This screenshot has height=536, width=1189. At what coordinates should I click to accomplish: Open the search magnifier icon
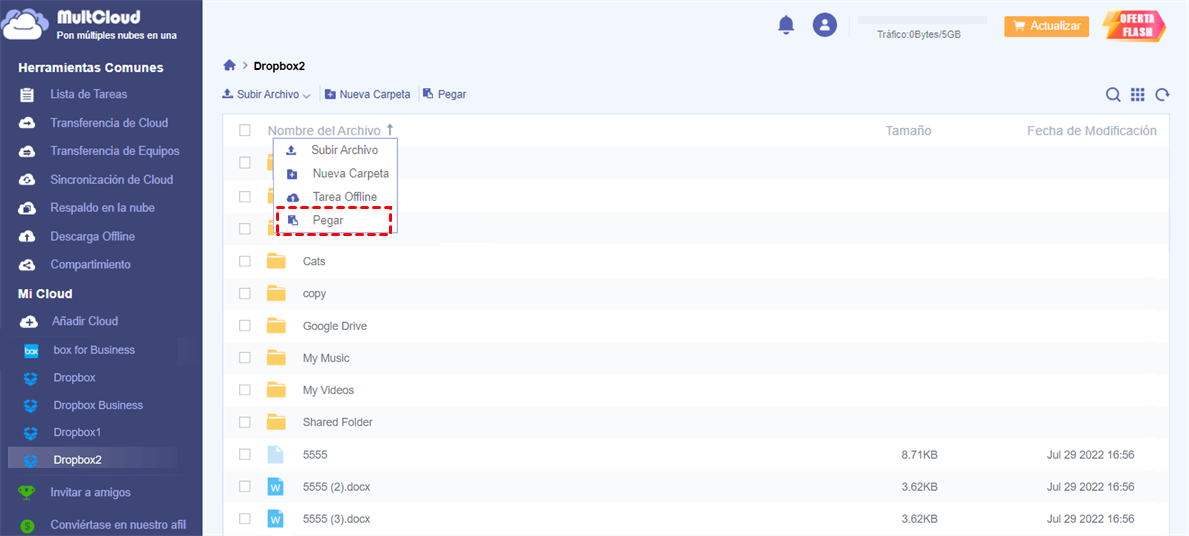[1113, 95]
